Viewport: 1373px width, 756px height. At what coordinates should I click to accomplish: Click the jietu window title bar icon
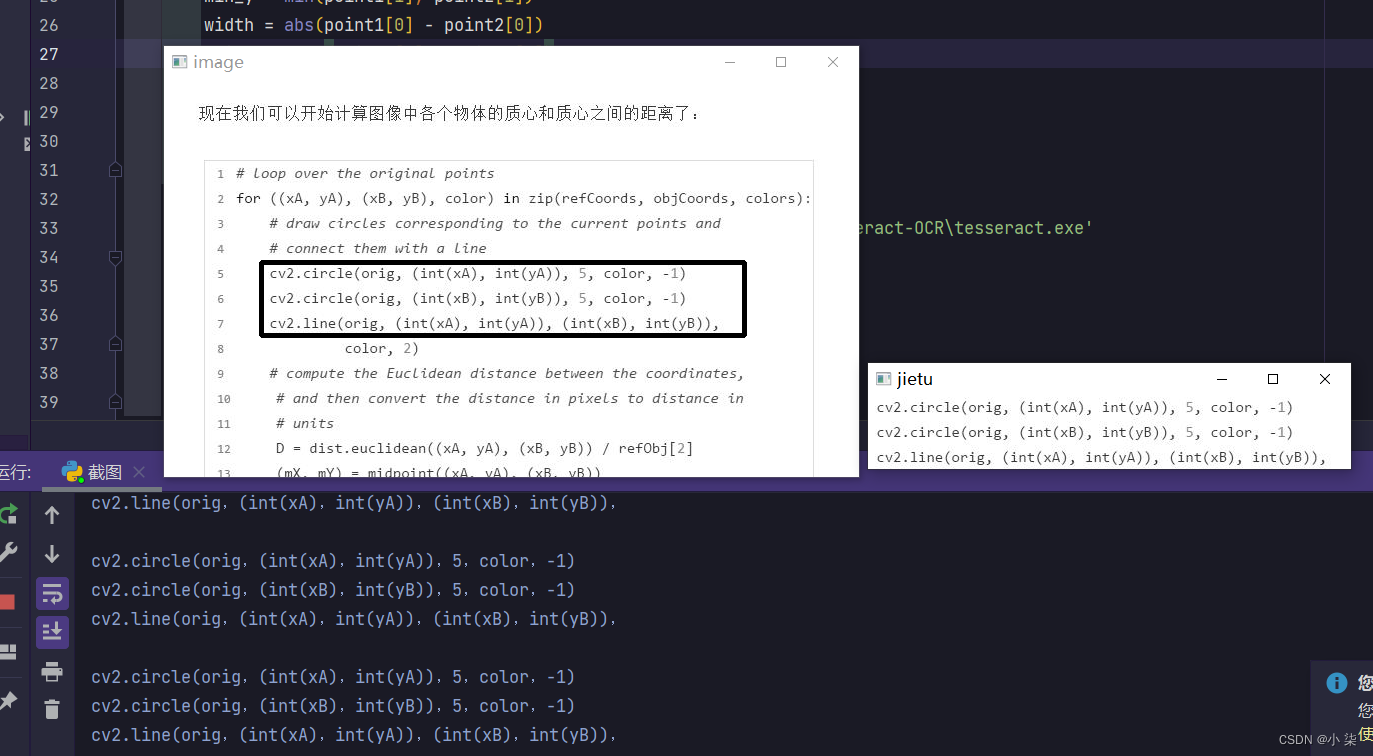pyautogui.click(x=883, y=379)
